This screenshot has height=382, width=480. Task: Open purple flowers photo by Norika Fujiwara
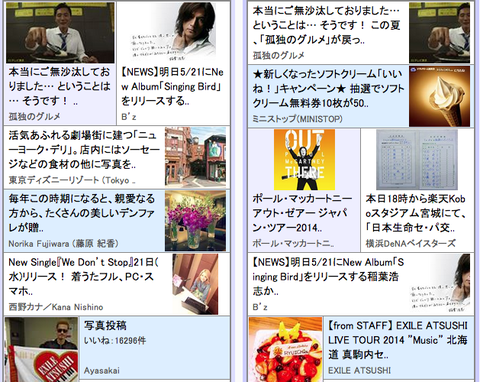(x=195, y=221)
